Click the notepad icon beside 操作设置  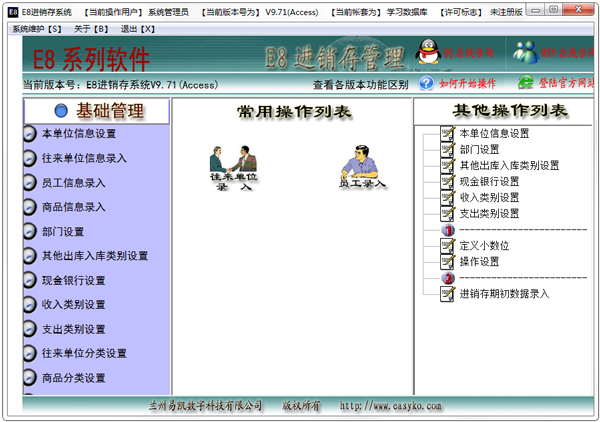[448, 262]
